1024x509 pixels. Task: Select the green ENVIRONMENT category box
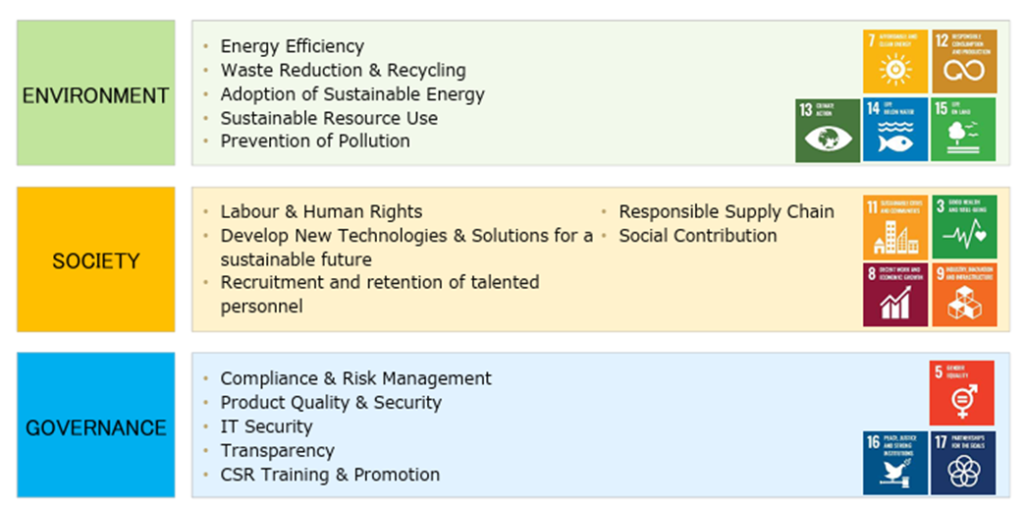pos(96,93)
